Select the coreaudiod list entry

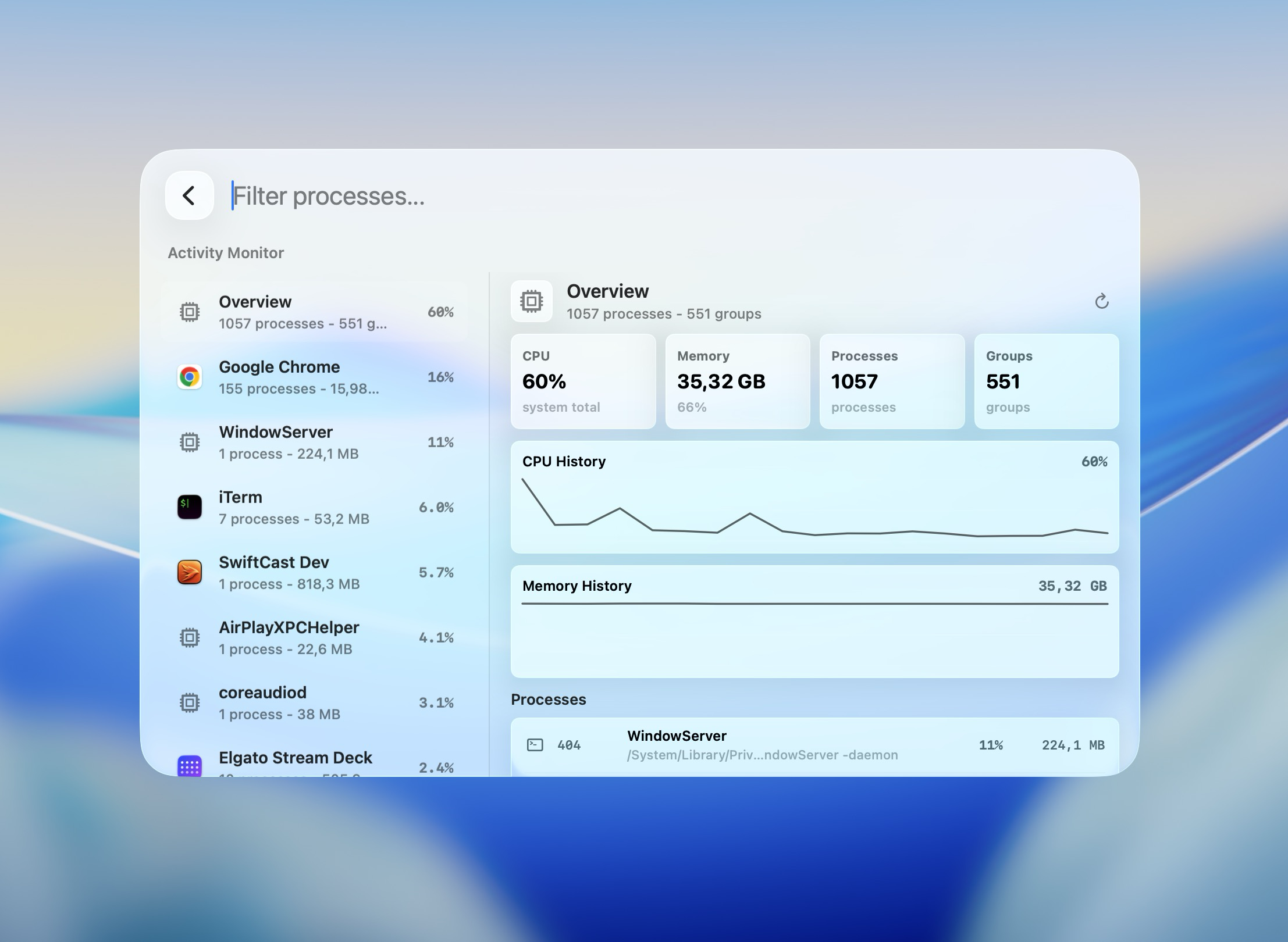[315, 703]
